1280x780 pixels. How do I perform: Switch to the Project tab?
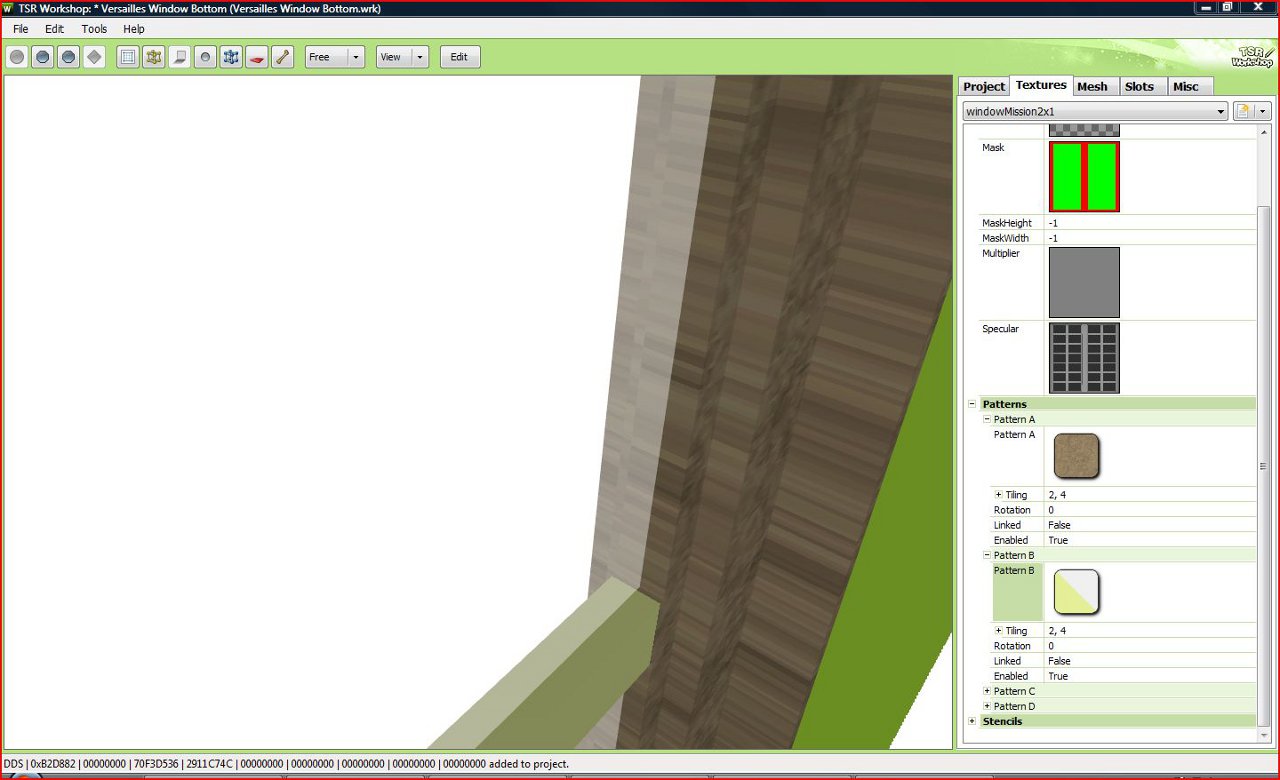[983, 86]
